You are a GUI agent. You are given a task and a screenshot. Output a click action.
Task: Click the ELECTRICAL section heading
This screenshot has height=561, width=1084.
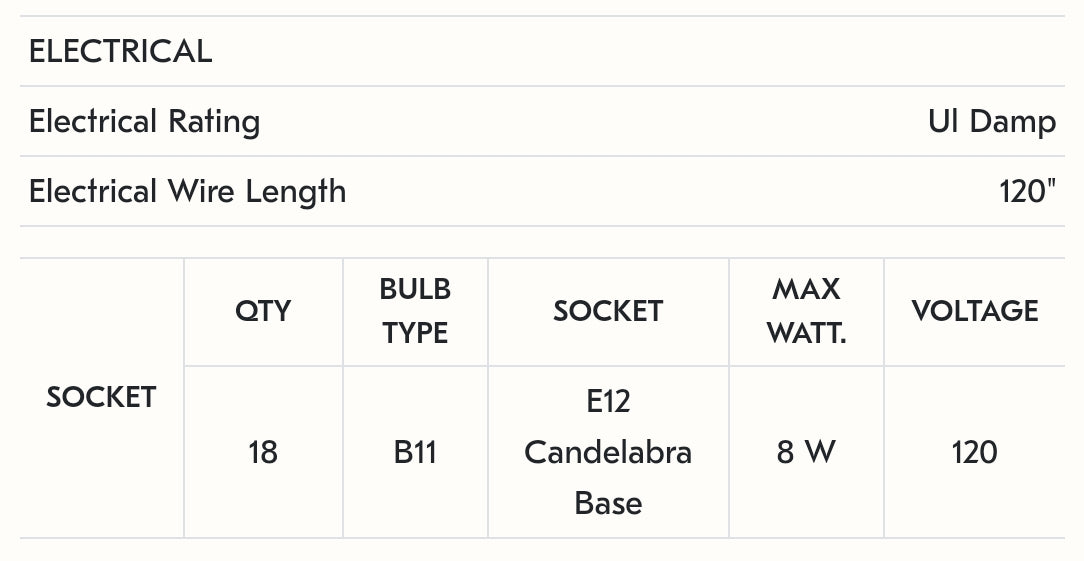[120, 51]
